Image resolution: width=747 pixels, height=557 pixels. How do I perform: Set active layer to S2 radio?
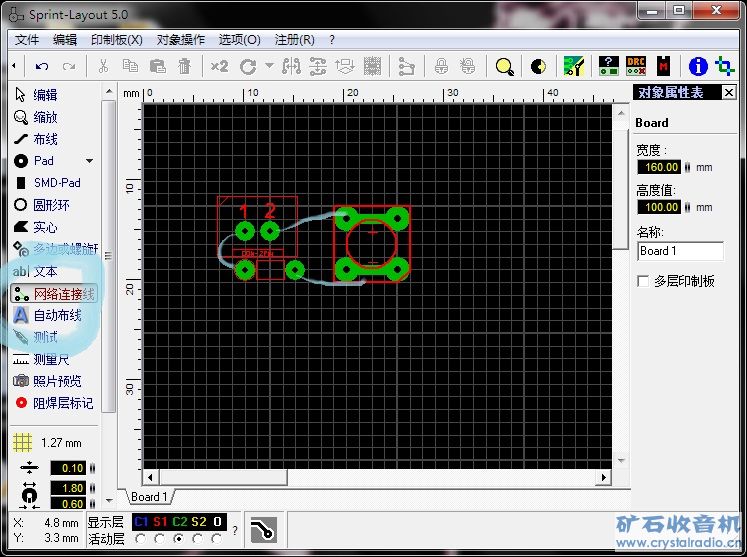point(198,539)
